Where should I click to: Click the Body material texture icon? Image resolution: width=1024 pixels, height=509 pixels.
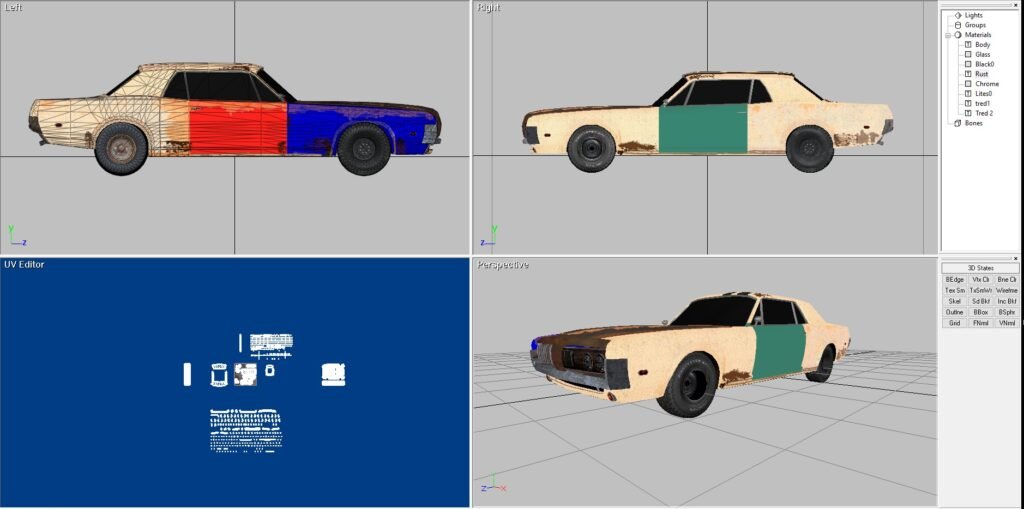coord(967,45)
